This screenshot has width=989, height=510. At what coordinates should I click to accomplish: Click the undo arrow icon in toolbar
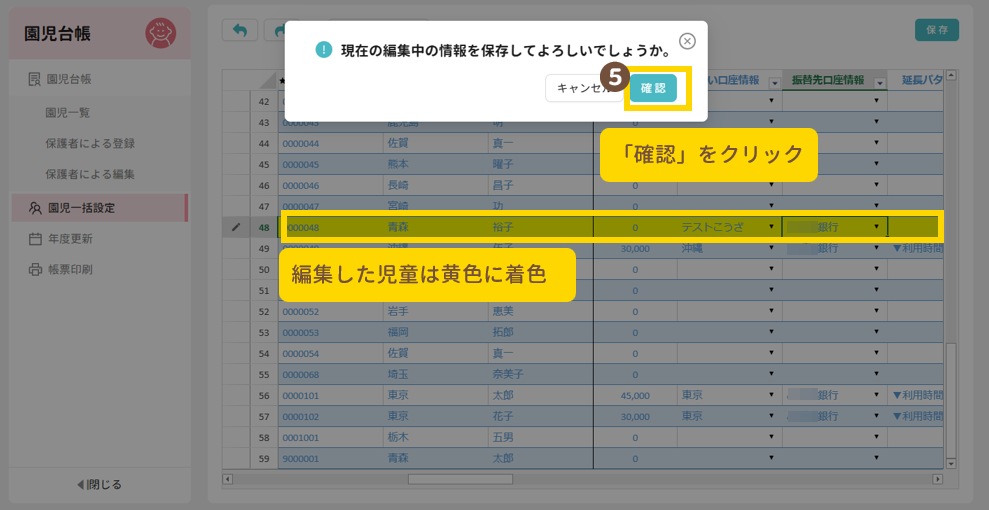tap(239, 30)
